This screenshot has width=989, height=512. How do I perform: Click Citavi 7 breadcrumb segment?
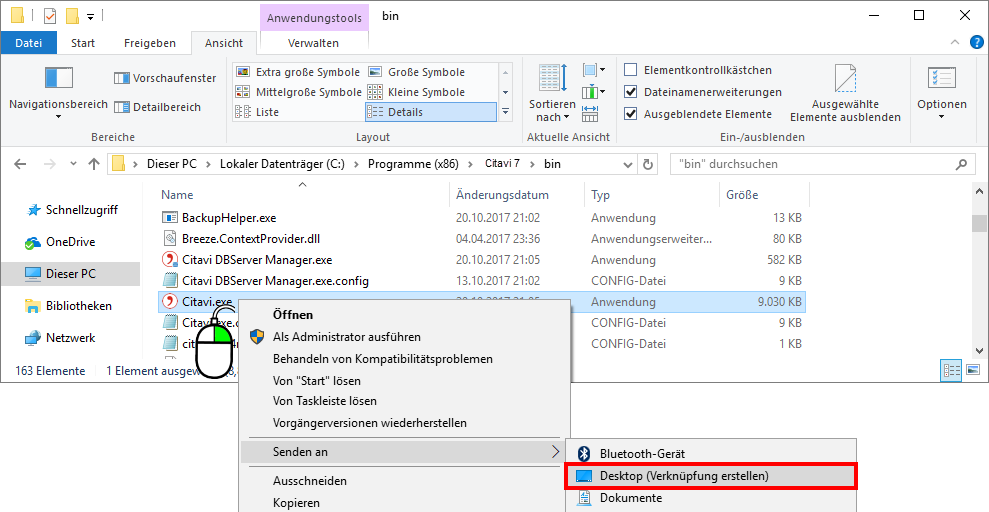click(502, 164)
